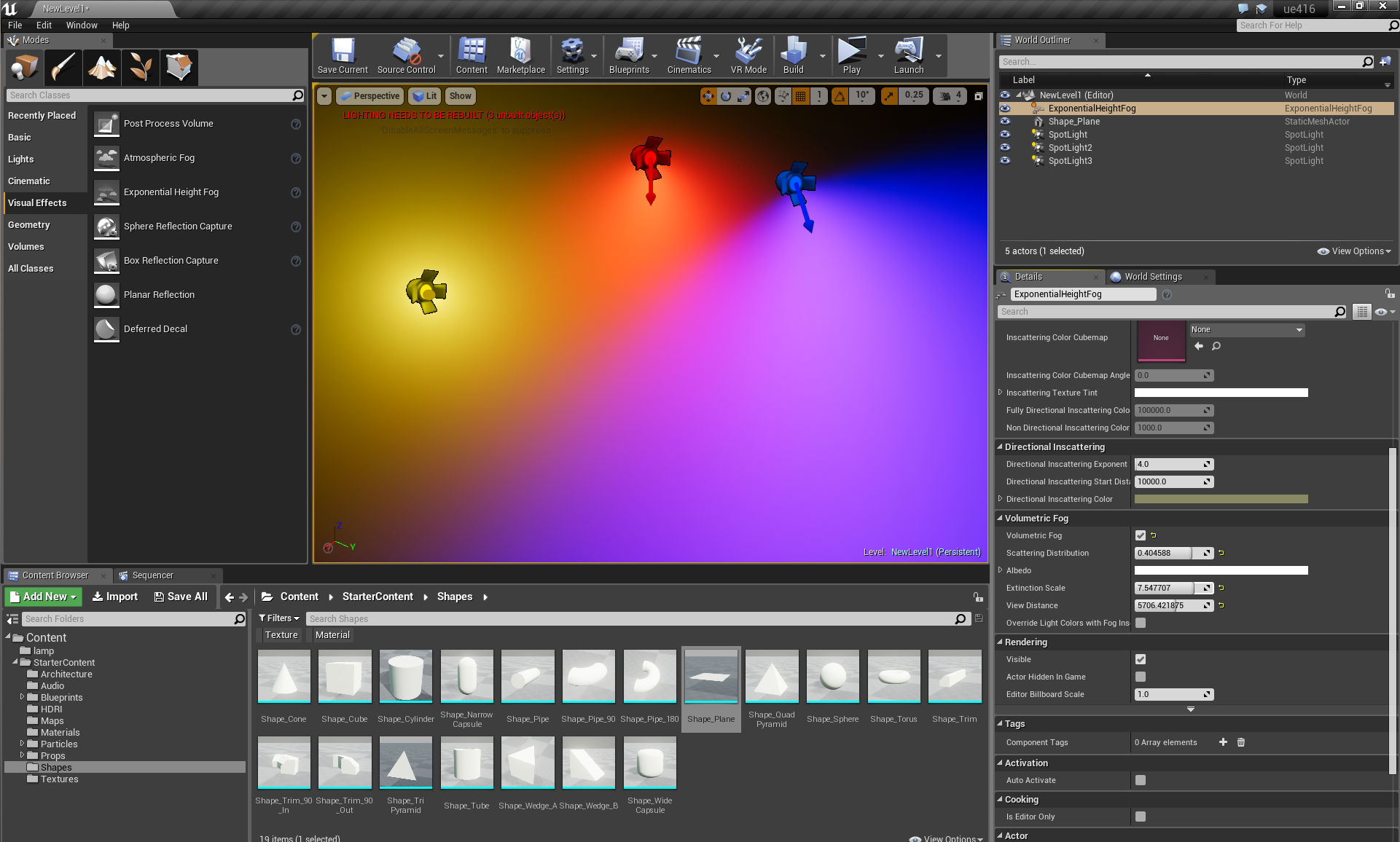Viewport: 1400px width, 842px height.
Task: Switch to the World Settings tab
Action: [1152, 277]
